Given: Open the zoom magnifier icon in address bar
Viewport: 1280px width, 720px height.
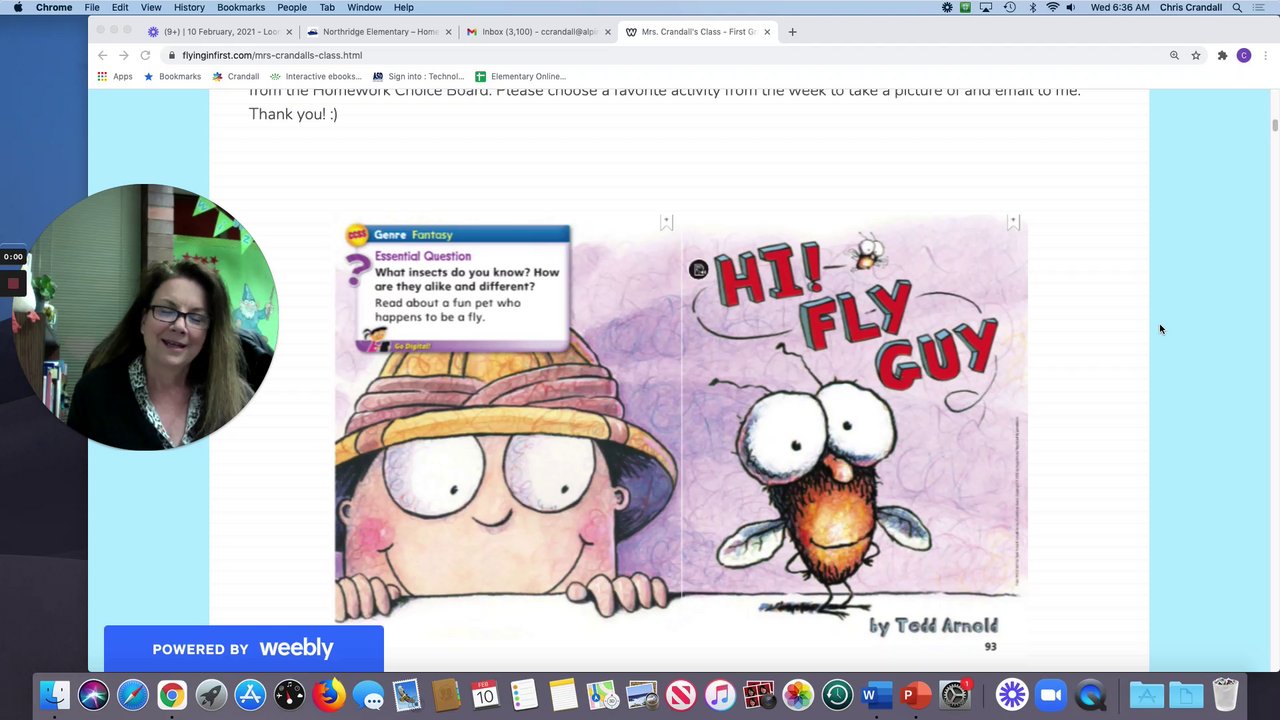Looking at the screenshot, I should pyautogui.click(x=1174, y=55).
